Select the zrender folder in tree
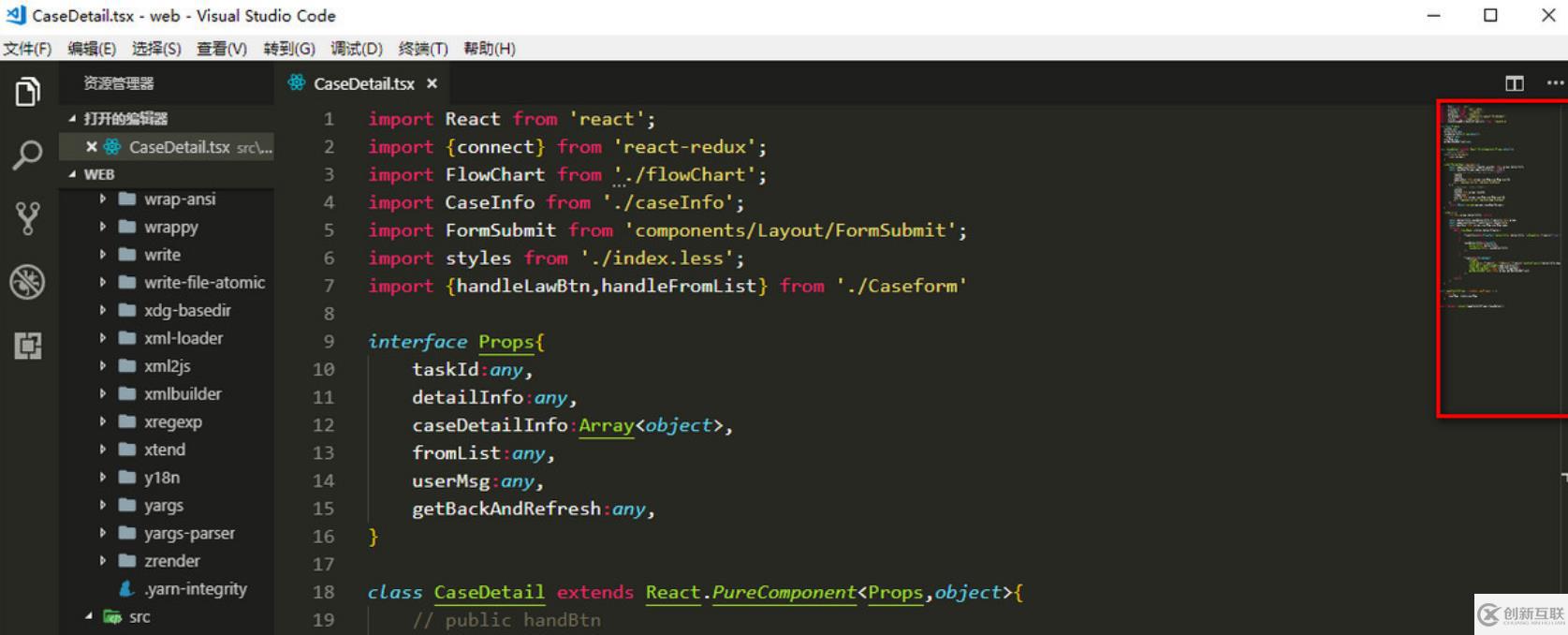1568x635 pixels. coord(167,561)
